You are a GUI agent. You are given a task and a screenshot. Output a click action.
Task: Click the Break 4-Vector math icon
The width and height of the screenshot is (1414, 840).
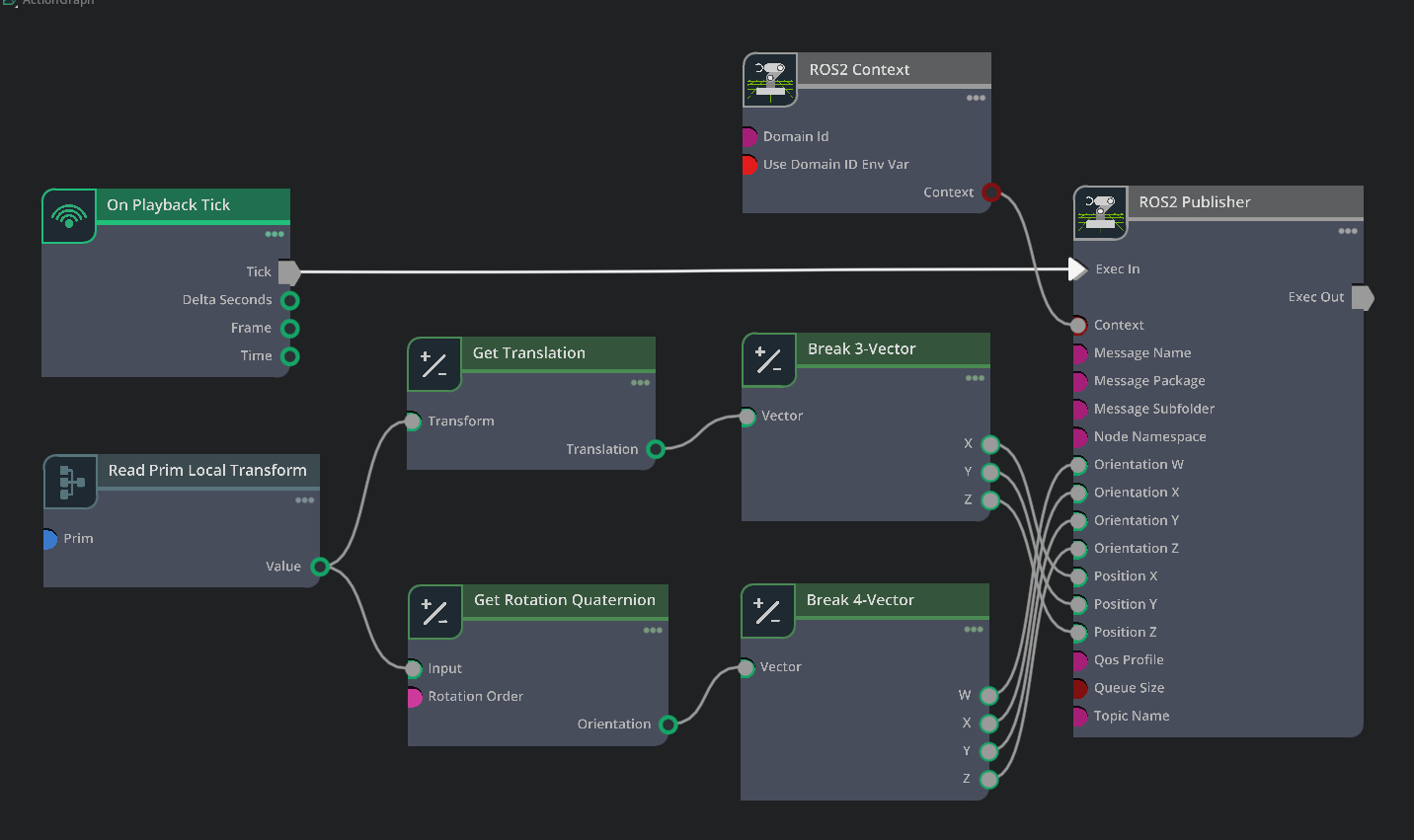(x=768, y=610)
